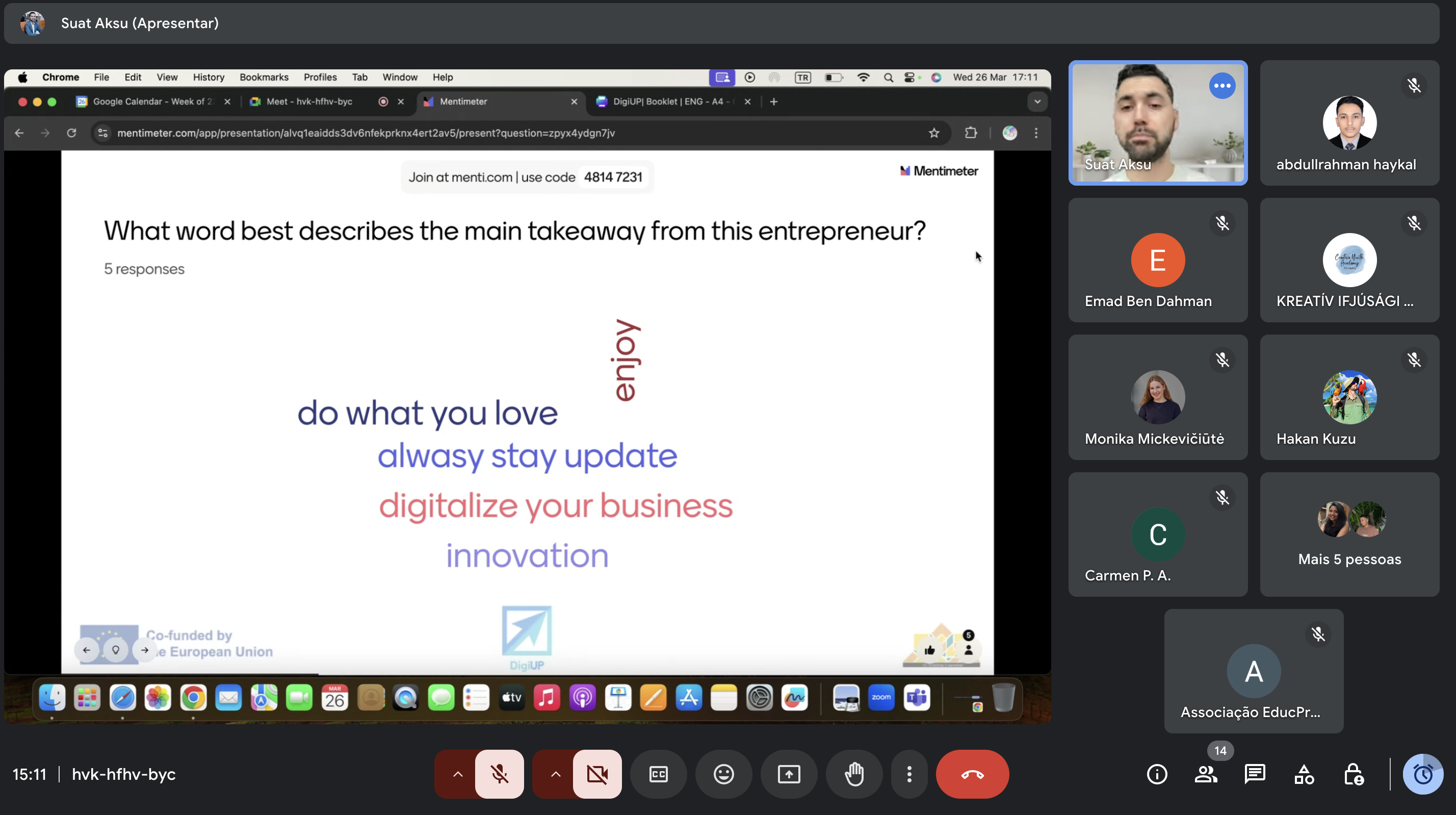Image resolution: width=1456 pixels, height=815 pixels.
Task: Toggle closed captions button
Action: (659, 774)
